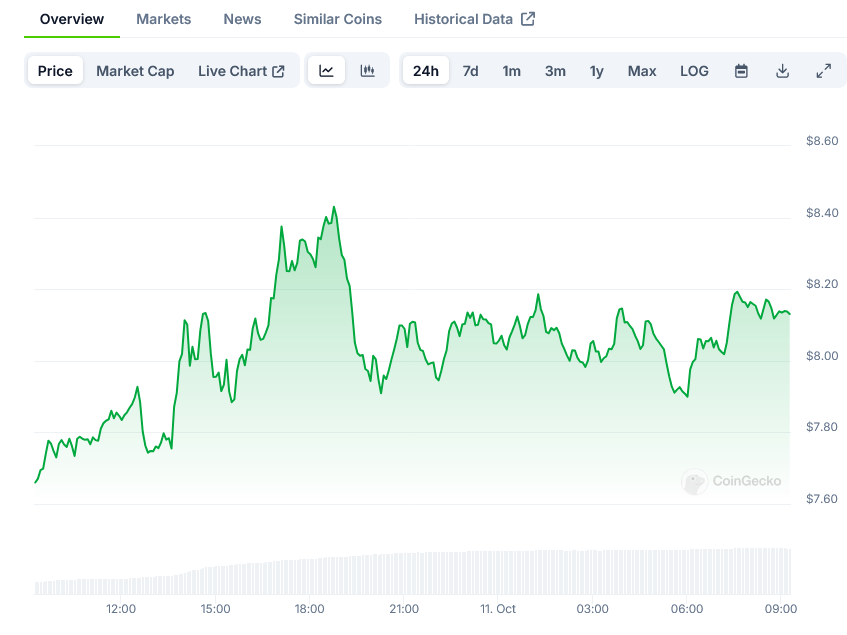Click the 18:00 time axis label

(310, 609)
